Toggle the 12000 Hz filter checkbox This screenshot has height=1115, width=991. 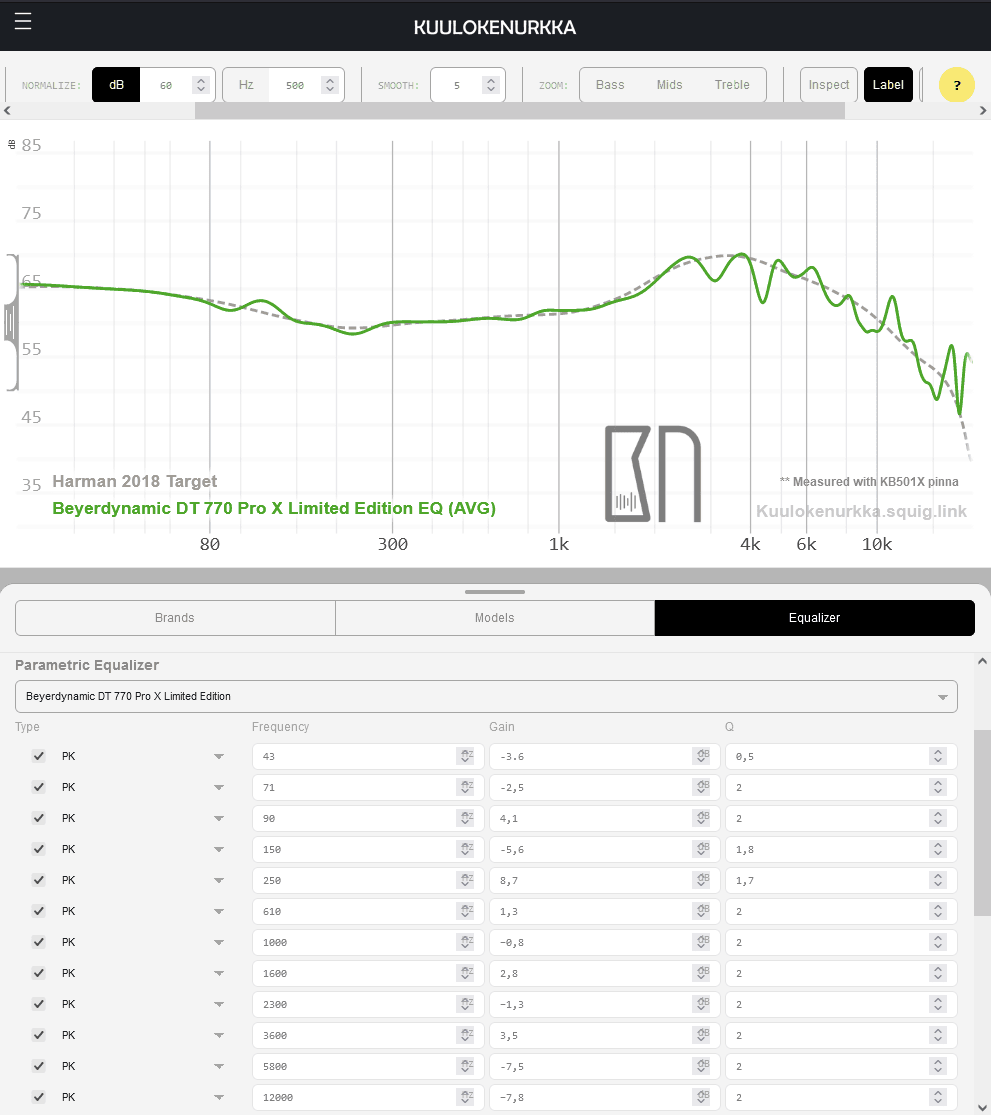(39, 1097)
